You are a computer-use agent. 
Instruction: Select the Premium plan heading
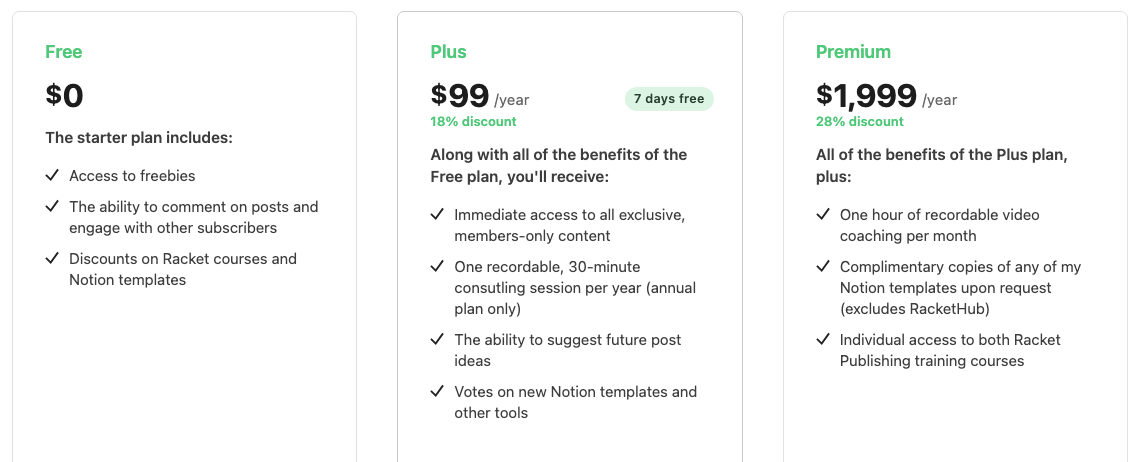click(x=853, y=52)
